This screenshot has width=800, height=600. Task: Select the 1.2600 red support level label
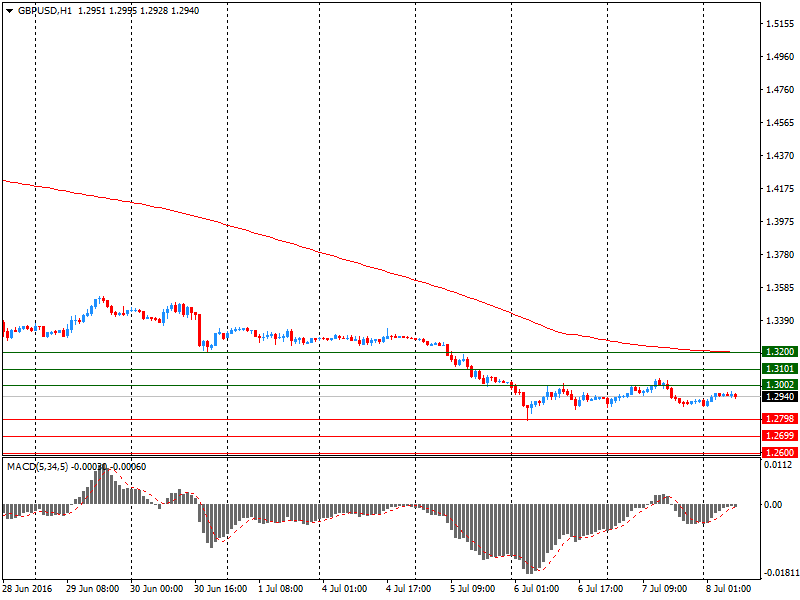pyautogui.click(x=780, y=453)
